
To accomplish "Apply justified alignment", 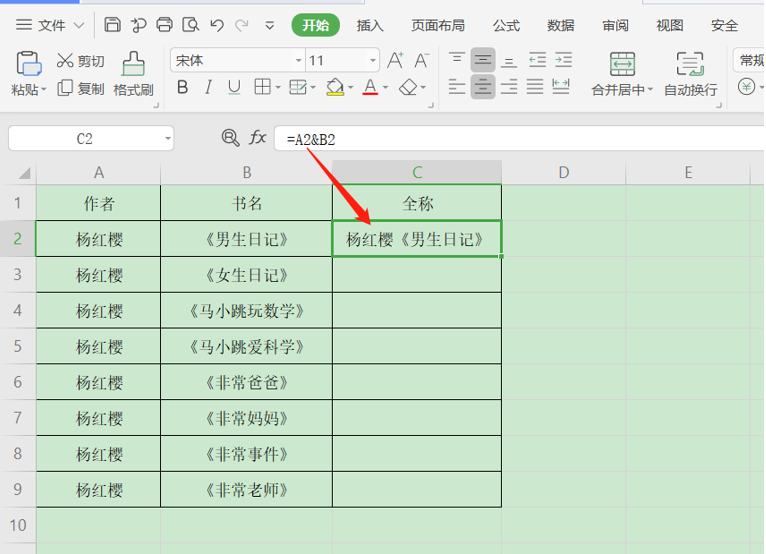I will pyautogui.click(x=534, y=87).
